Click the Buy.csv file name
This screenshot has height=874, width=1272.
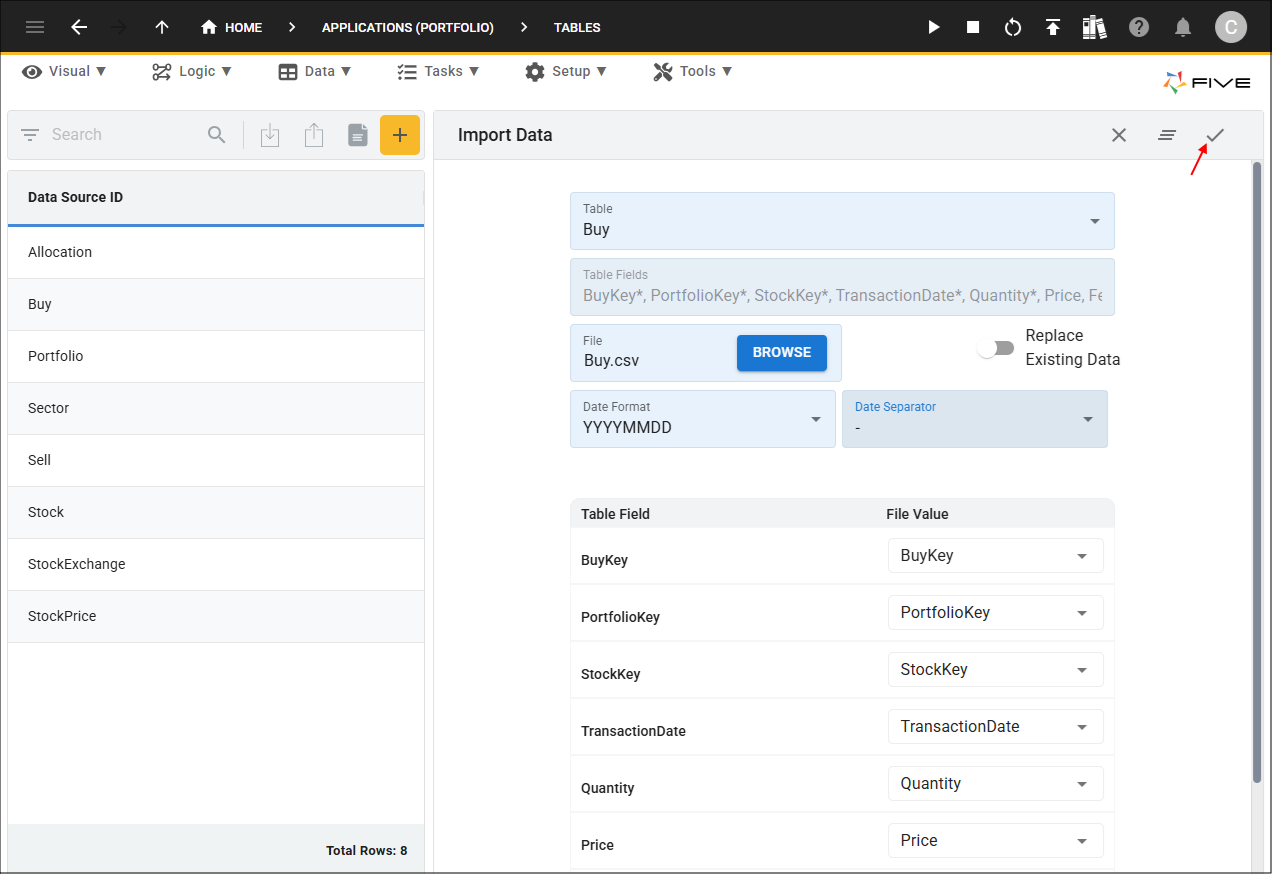(611, 361)
